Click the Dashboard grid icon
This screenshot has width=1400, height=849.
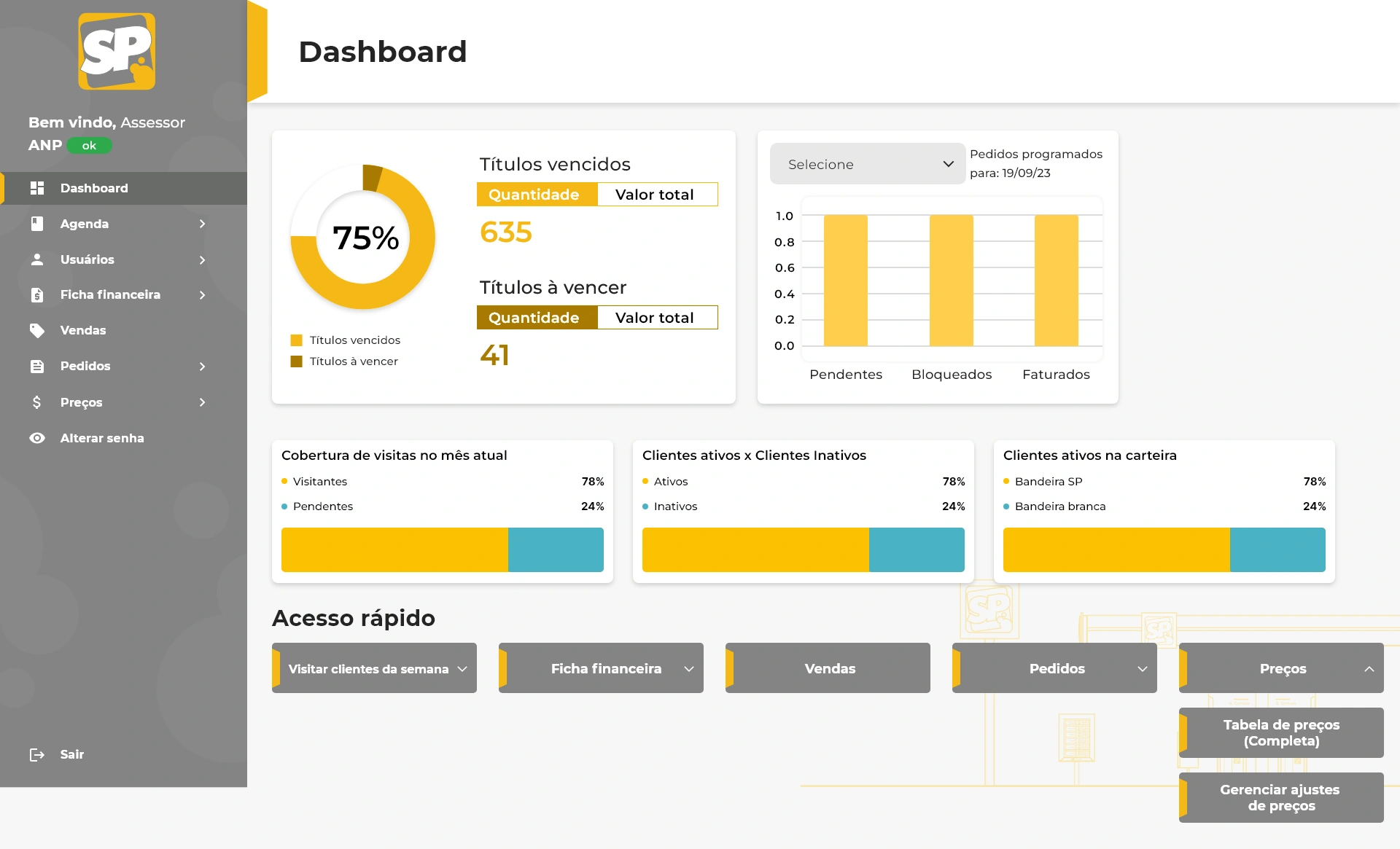(x=37, y=188)
